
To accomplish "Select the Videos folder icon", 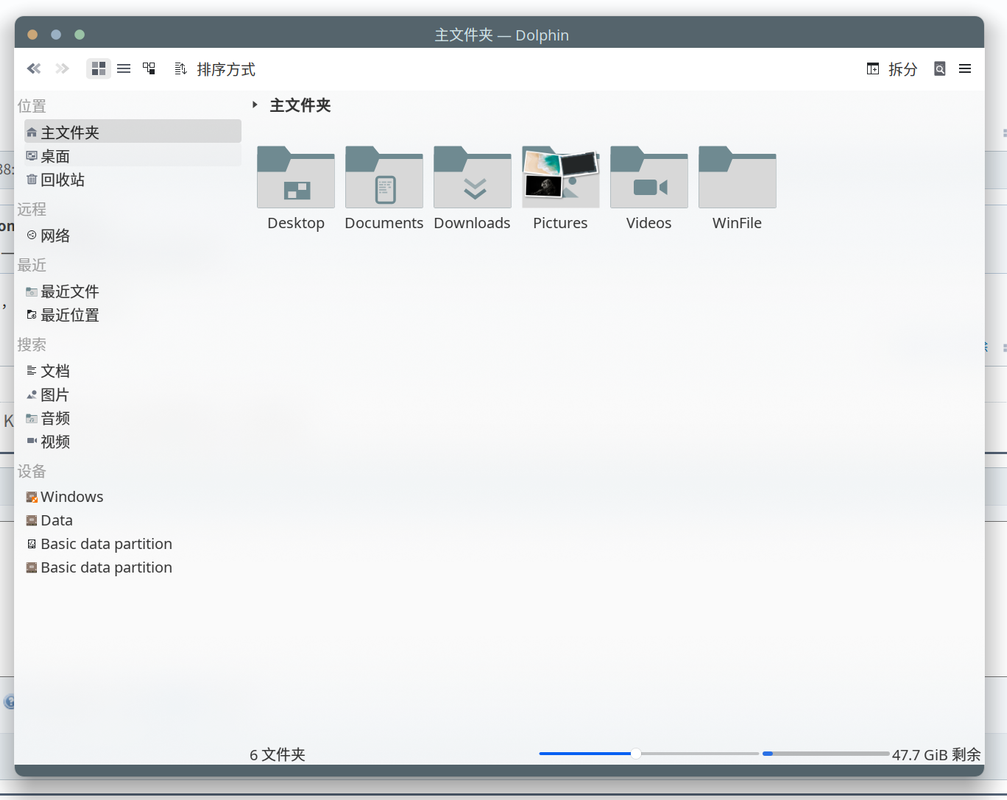I will tap(649, 177).
